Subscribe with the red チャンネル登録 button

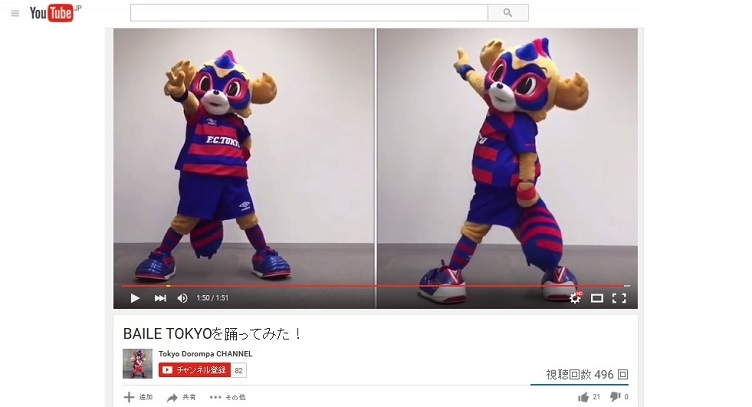coord(195,370)
